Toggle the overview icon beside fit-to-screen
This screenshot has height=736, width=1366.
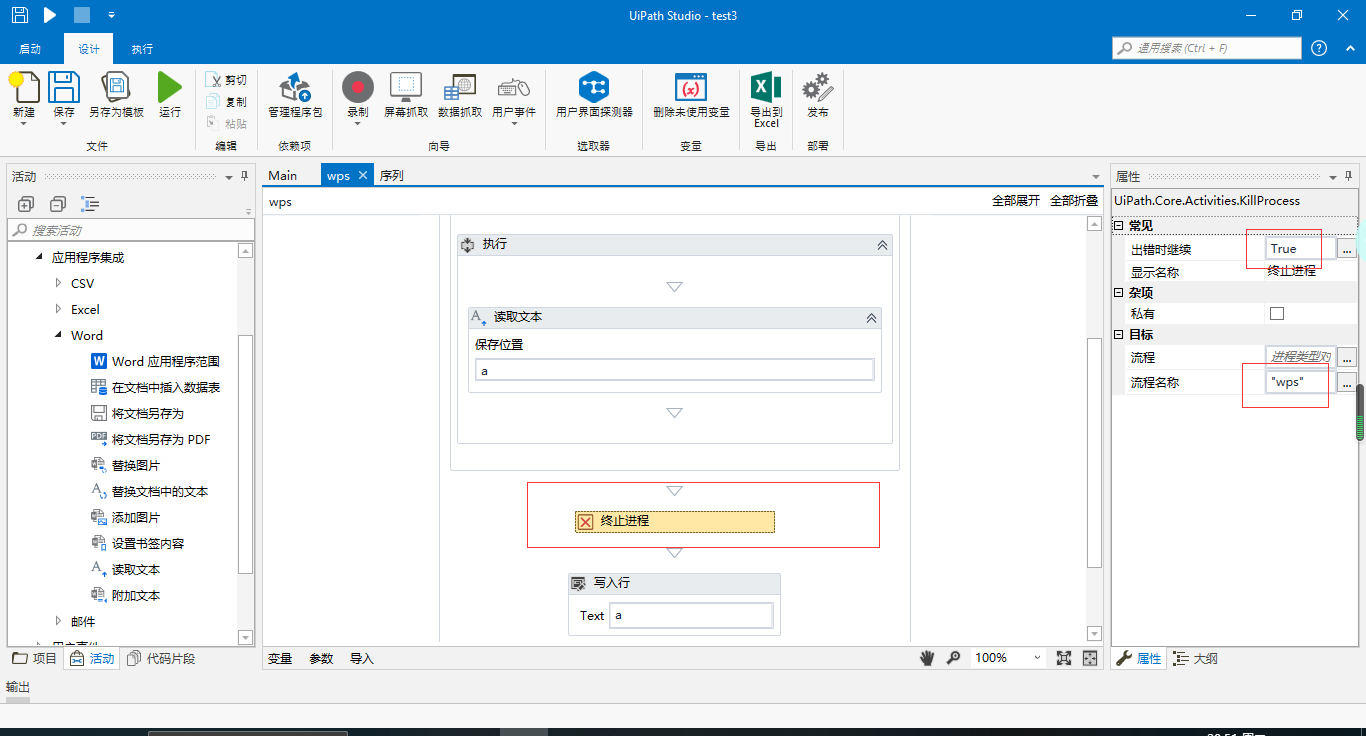pos(1090,658)
